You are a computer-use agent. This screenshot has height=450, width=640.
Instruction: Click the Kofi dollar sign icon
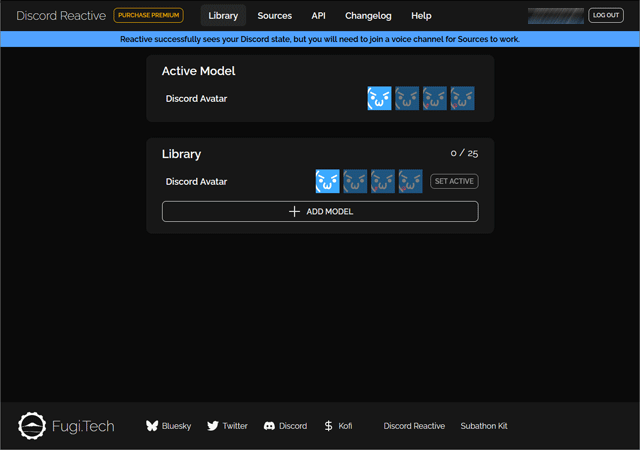[x=328, y=426]
